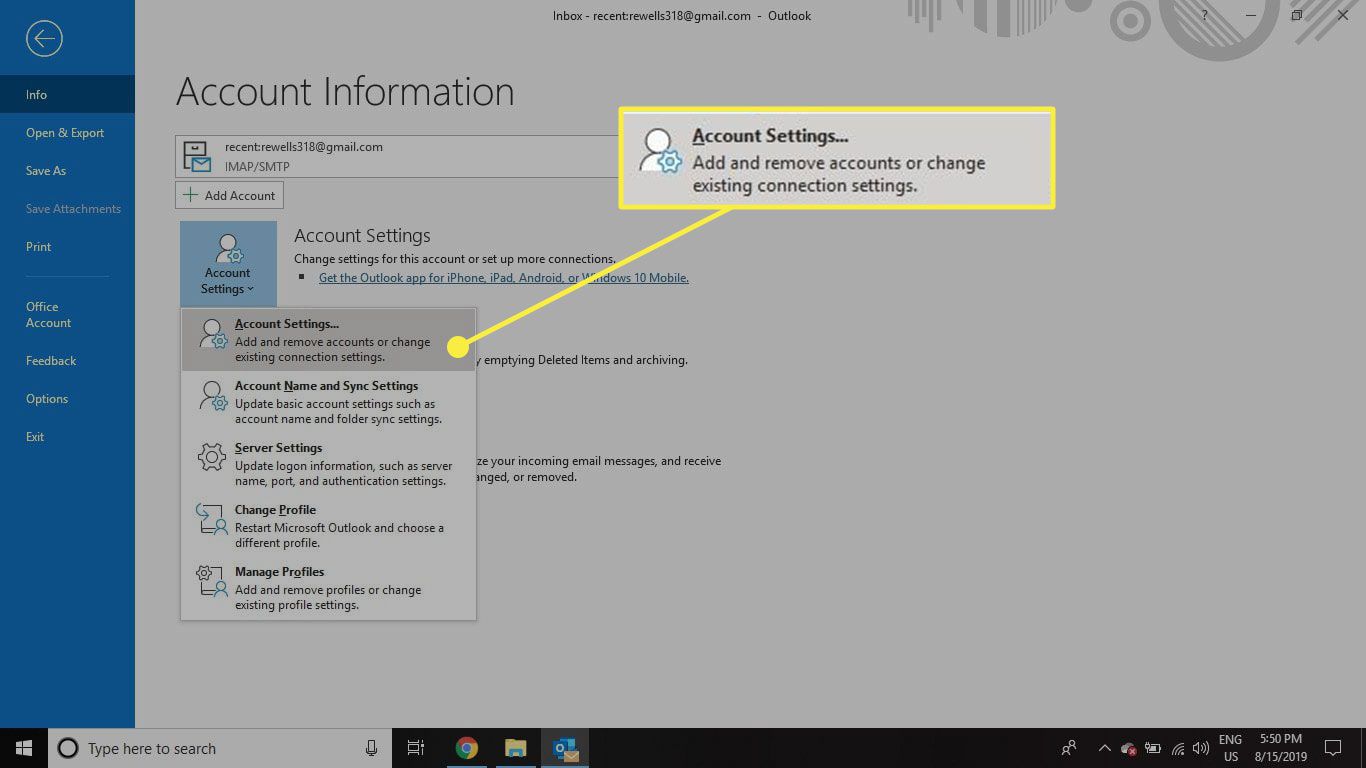Click the taskbar microphone icon
Viewport: 1366px width, 768px height.
371,748
